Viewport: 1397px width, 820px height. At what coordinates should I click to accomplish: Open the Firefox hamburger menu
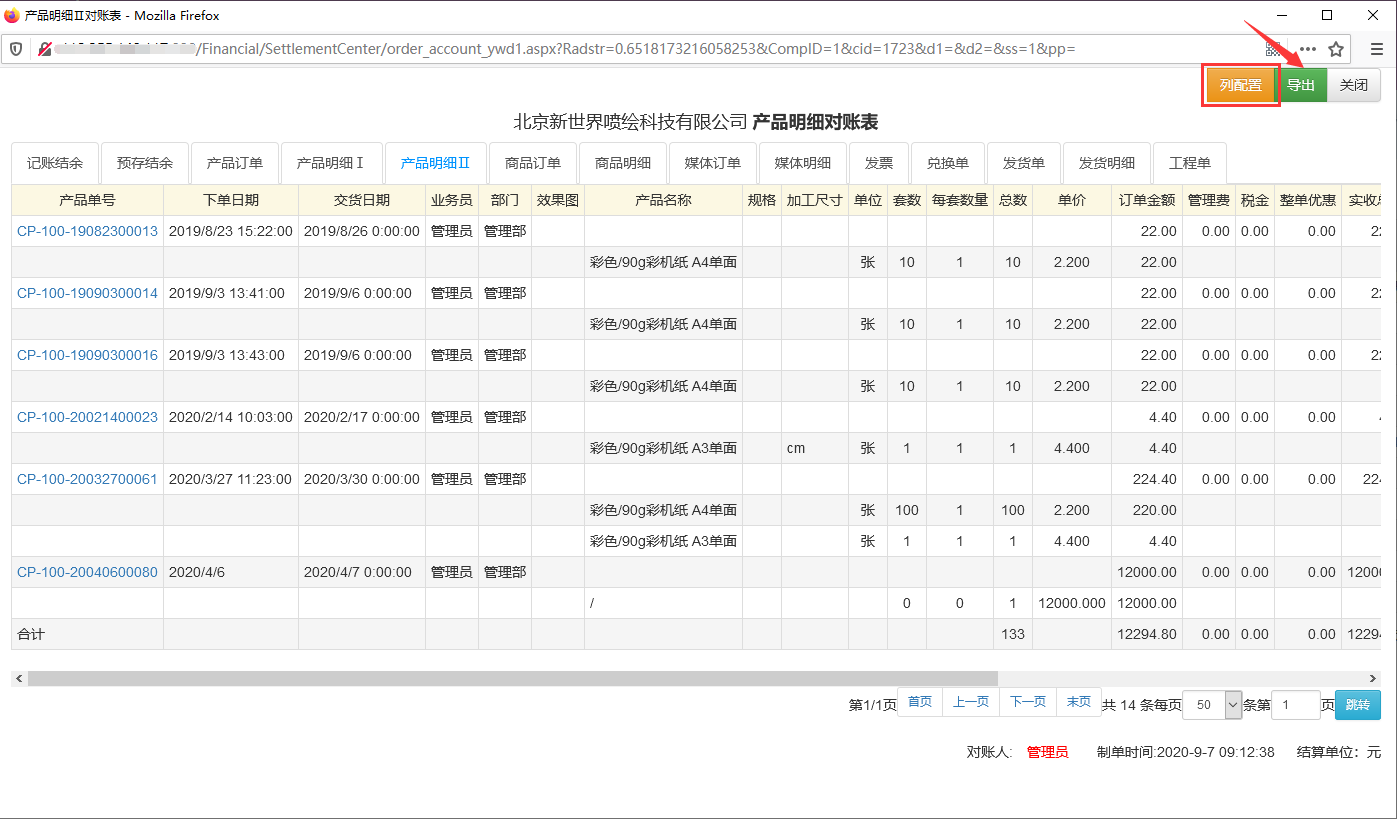(x=1377, y=48)
